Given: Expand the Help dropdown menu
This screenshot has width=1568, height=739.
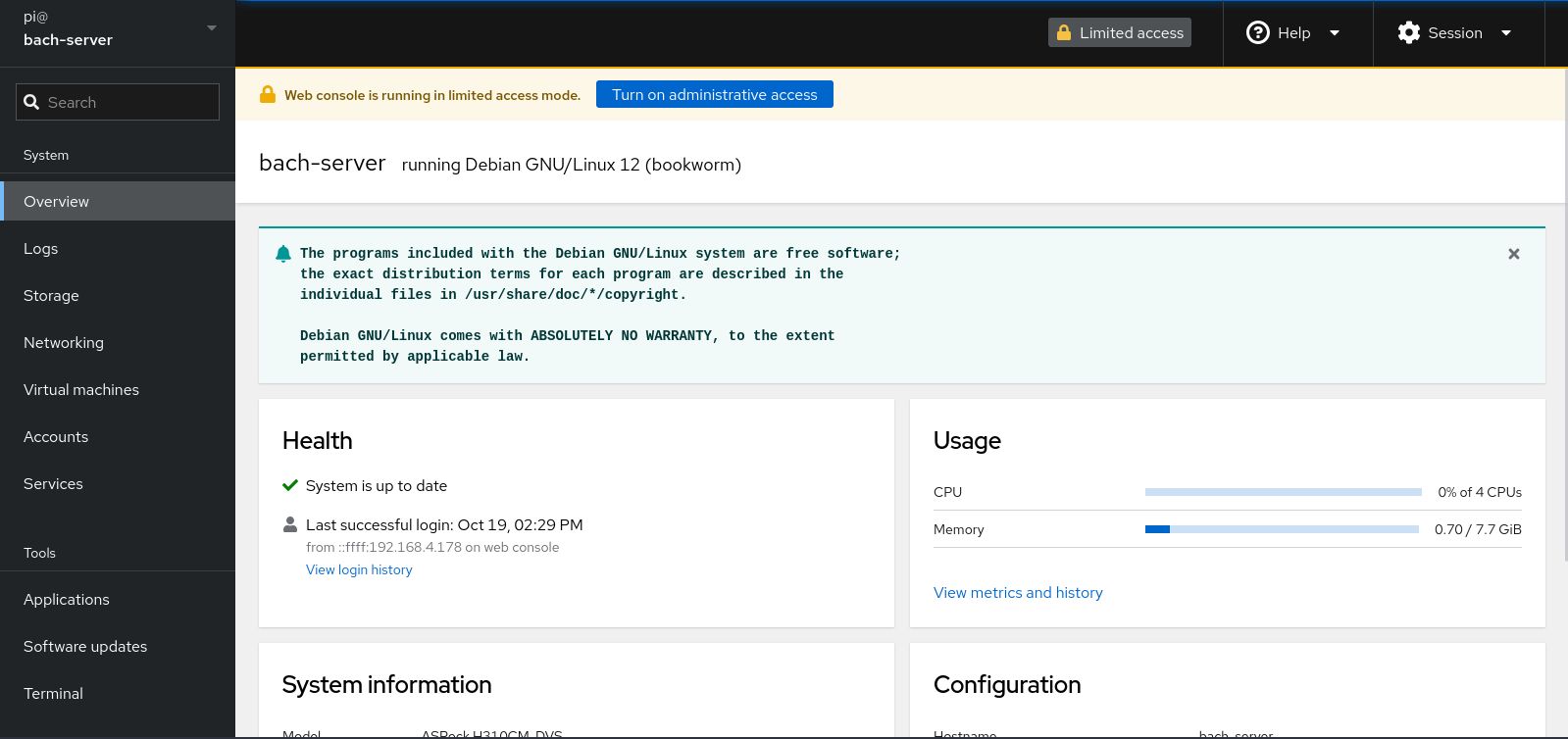Looking at the screenshot, I should (1334, 33).
